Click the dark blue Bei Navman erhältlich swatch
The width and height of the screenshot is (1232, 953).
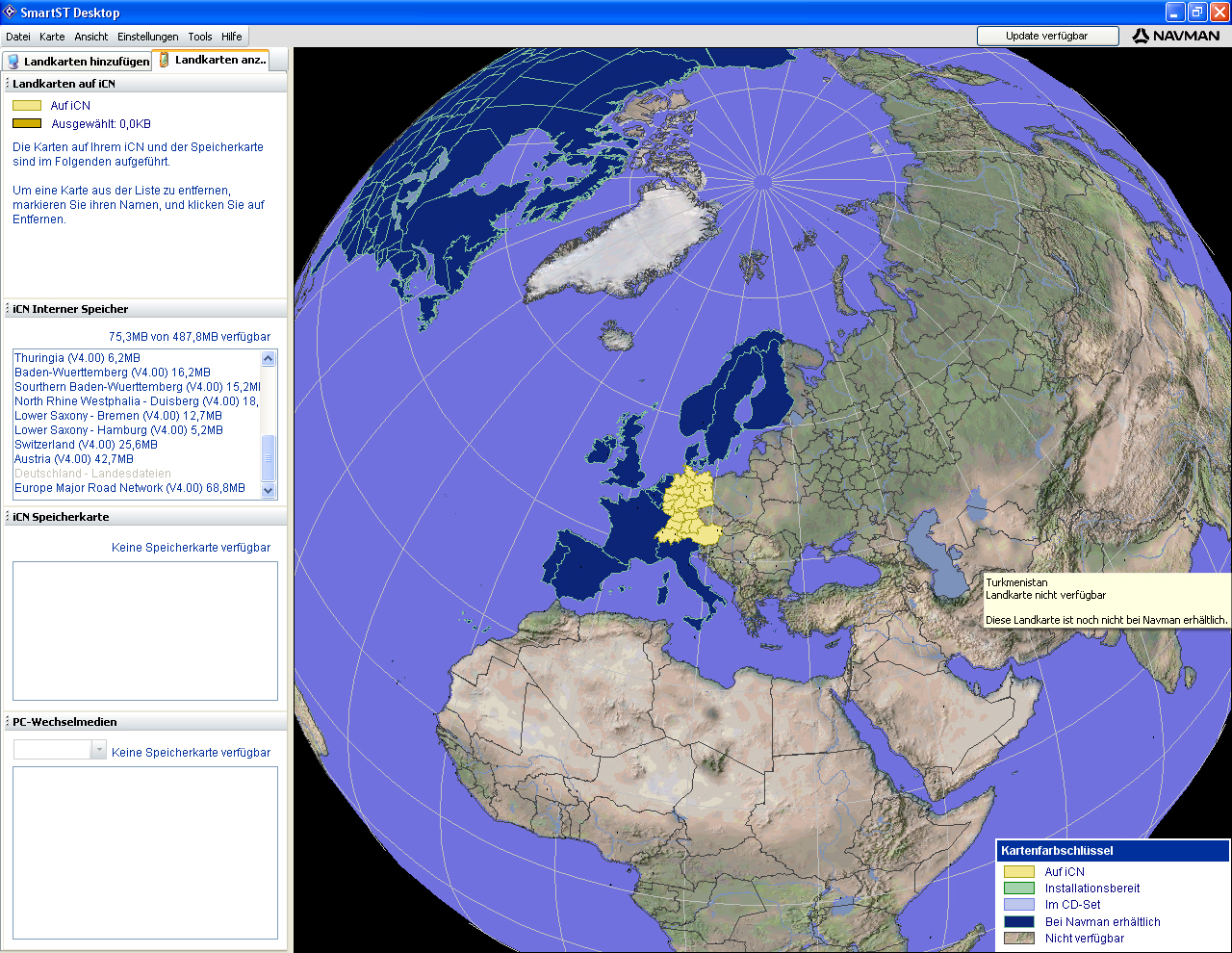(1018, 922)
